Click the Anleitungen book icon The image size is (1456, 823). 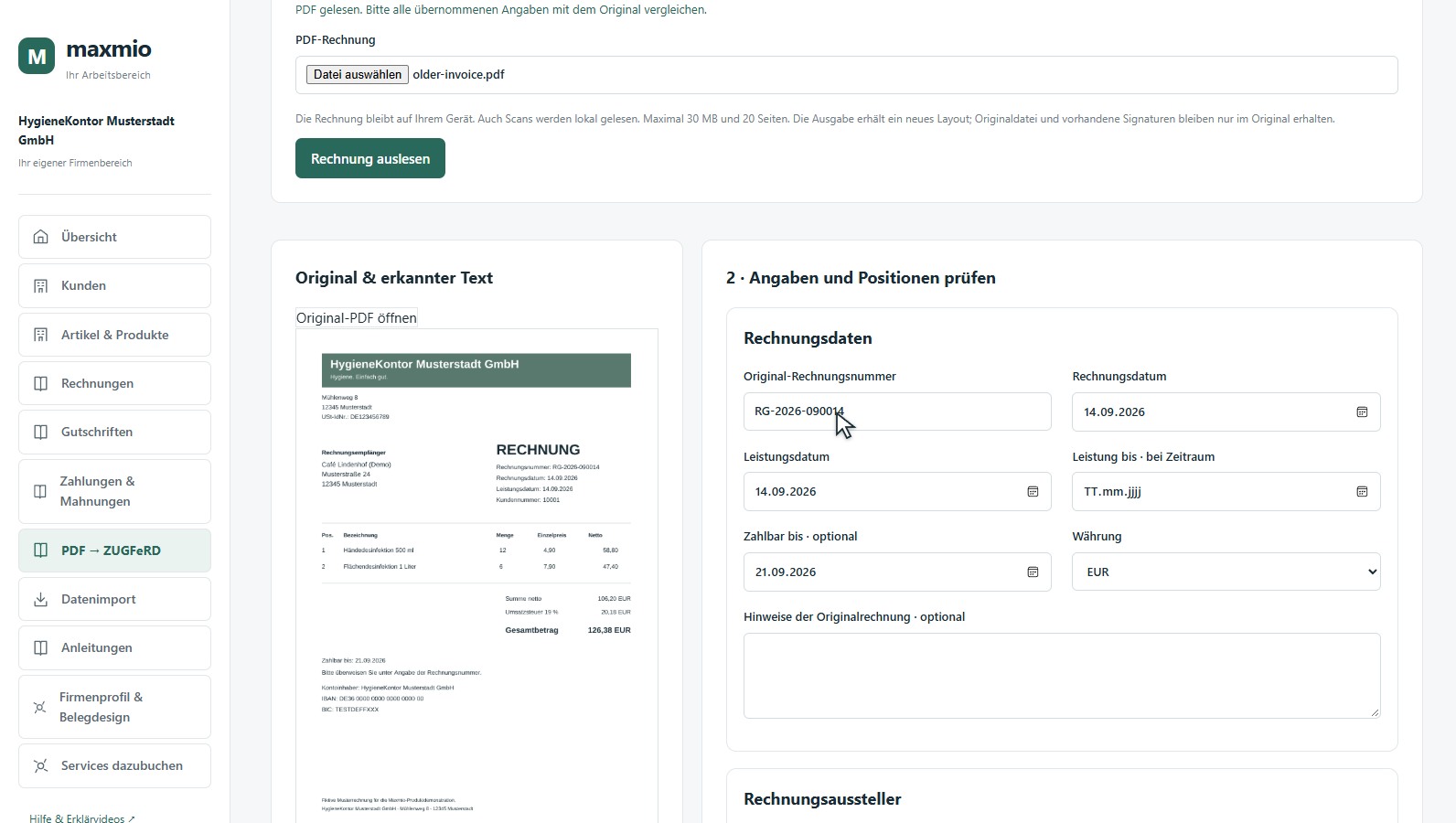[40, 647]
